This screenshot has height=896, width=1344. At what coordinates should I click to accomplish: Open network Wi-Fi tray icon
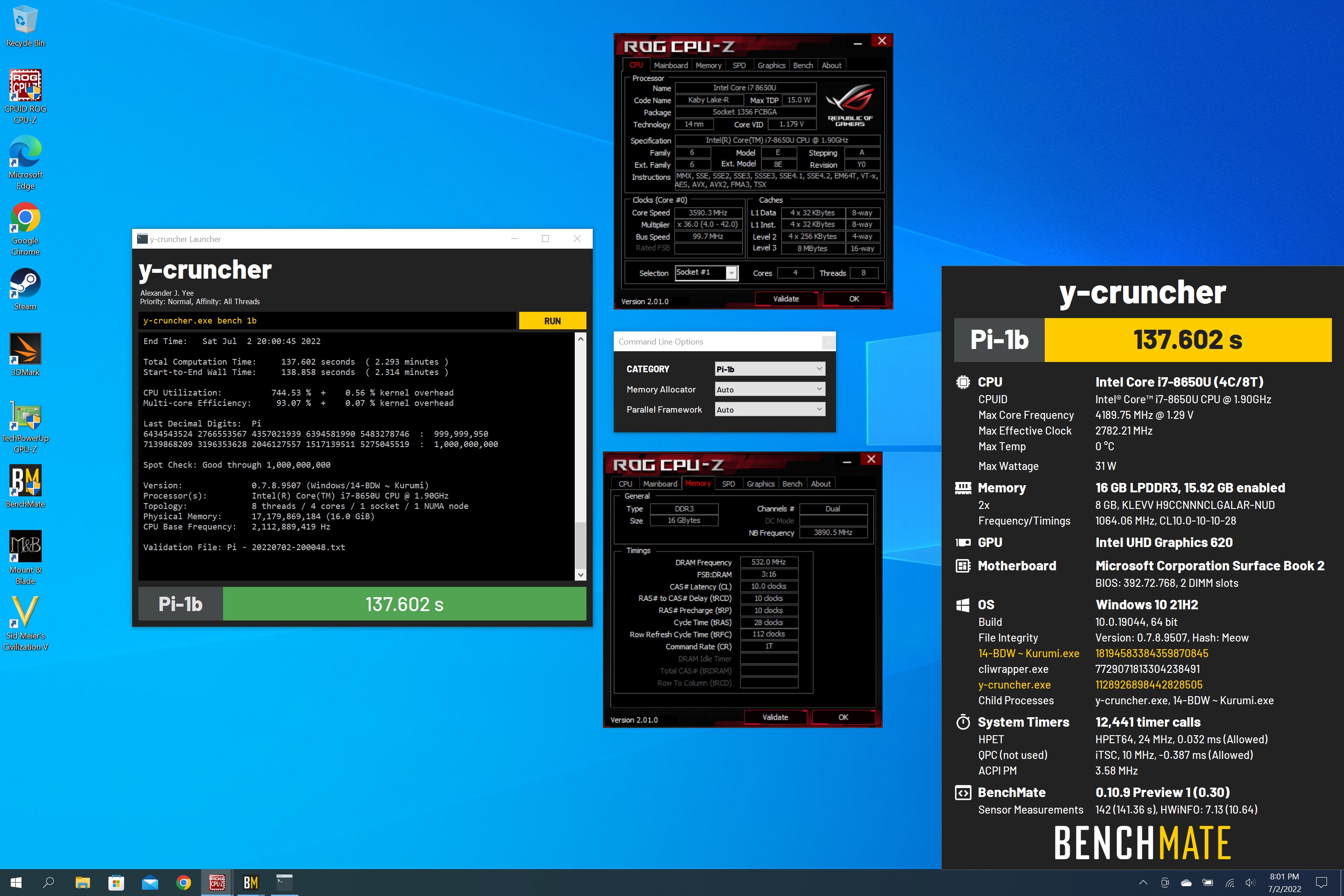1229,882
